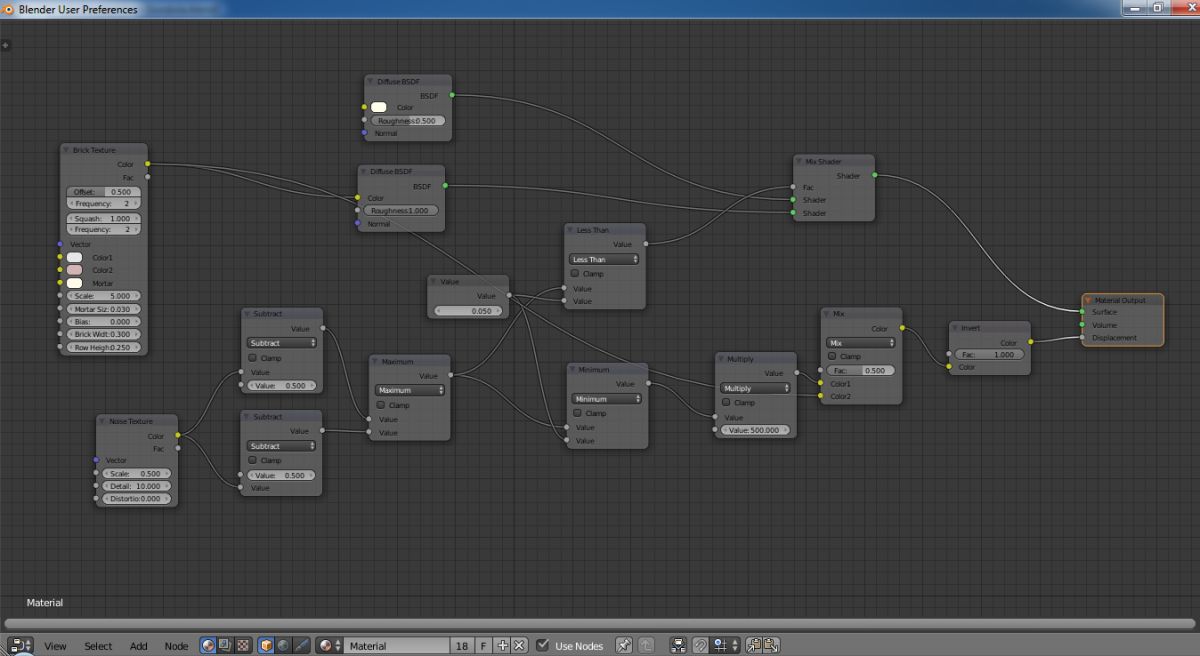The image size is (1200, 656).
Task: Add a new material with plus icon
Action: 503,646
